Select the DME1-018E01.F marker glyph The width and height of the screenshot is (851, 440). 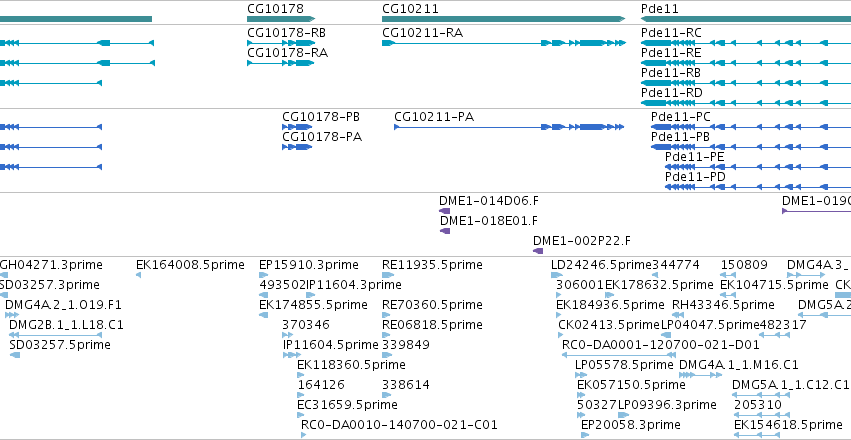tap(444, 231)
